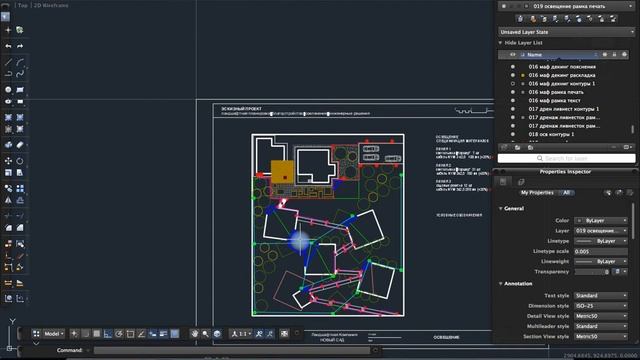The width and height of the screenshot is (640, 360).
Task: Select the Move tool with four arrows
Action: [x=8, y=161]
